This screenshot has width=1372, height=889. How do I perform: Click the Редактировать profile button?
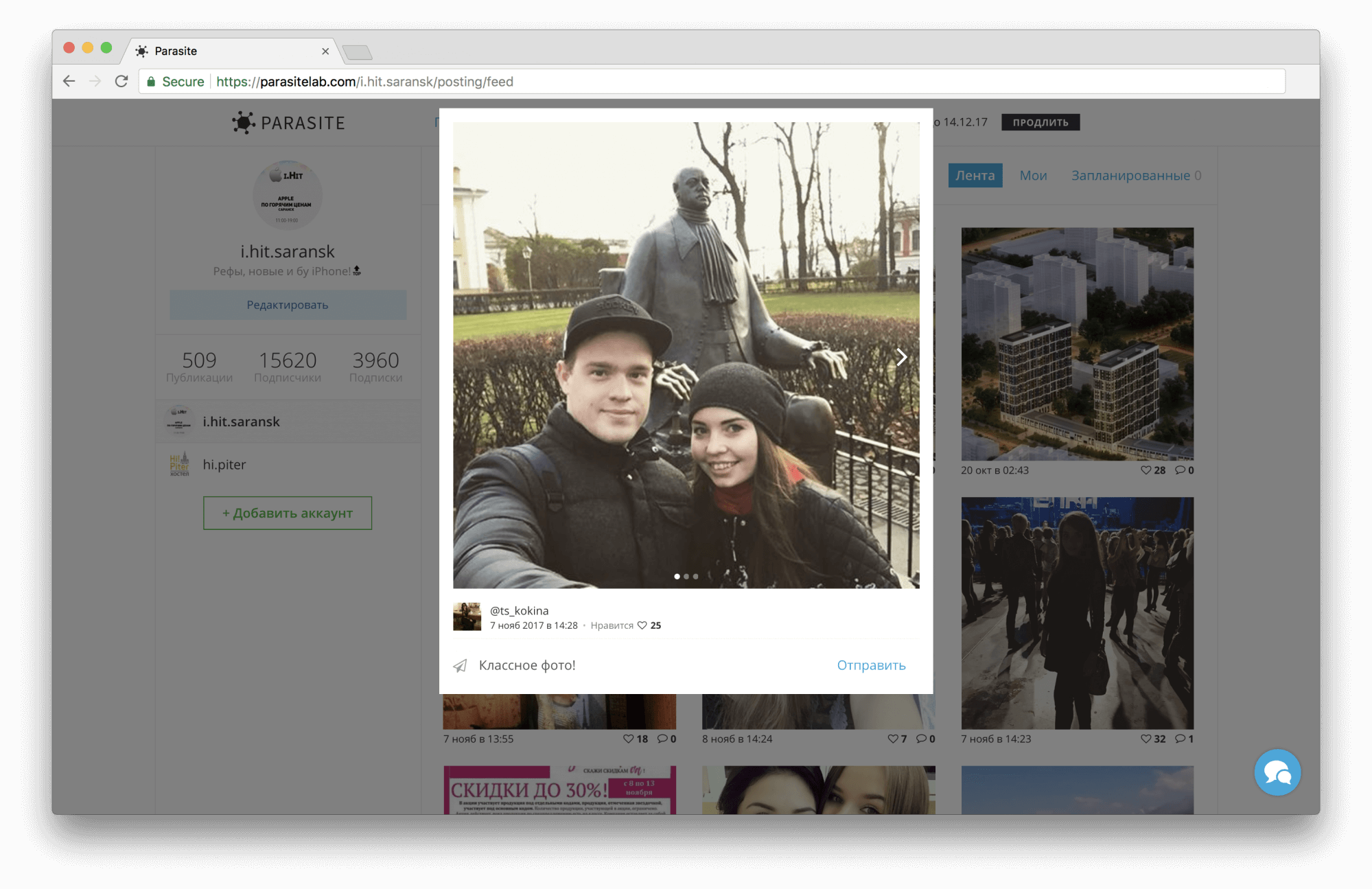(288, 305)
